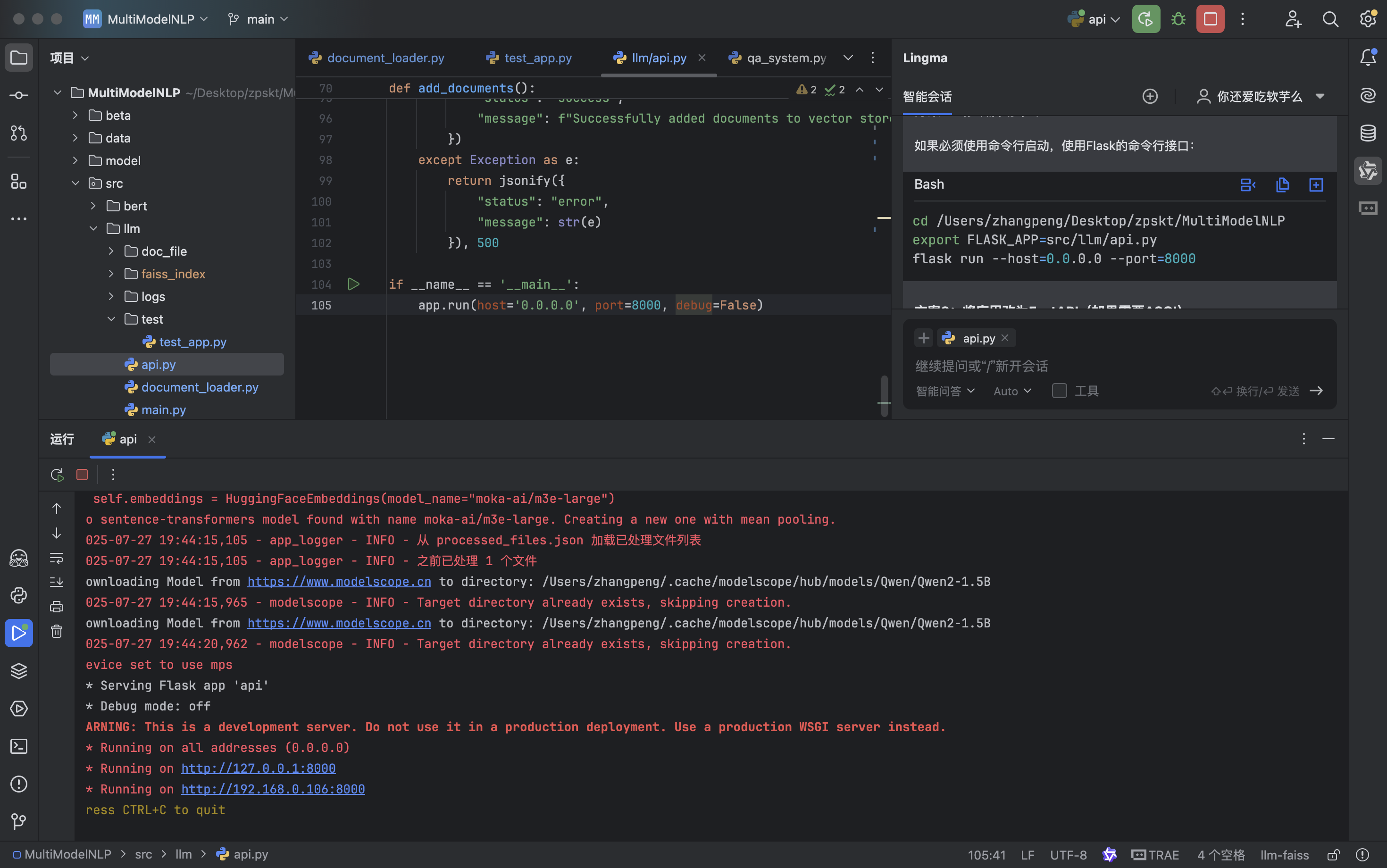Switch to qa_system.py editor tab
1387x868 pixels.
point(777,58)
